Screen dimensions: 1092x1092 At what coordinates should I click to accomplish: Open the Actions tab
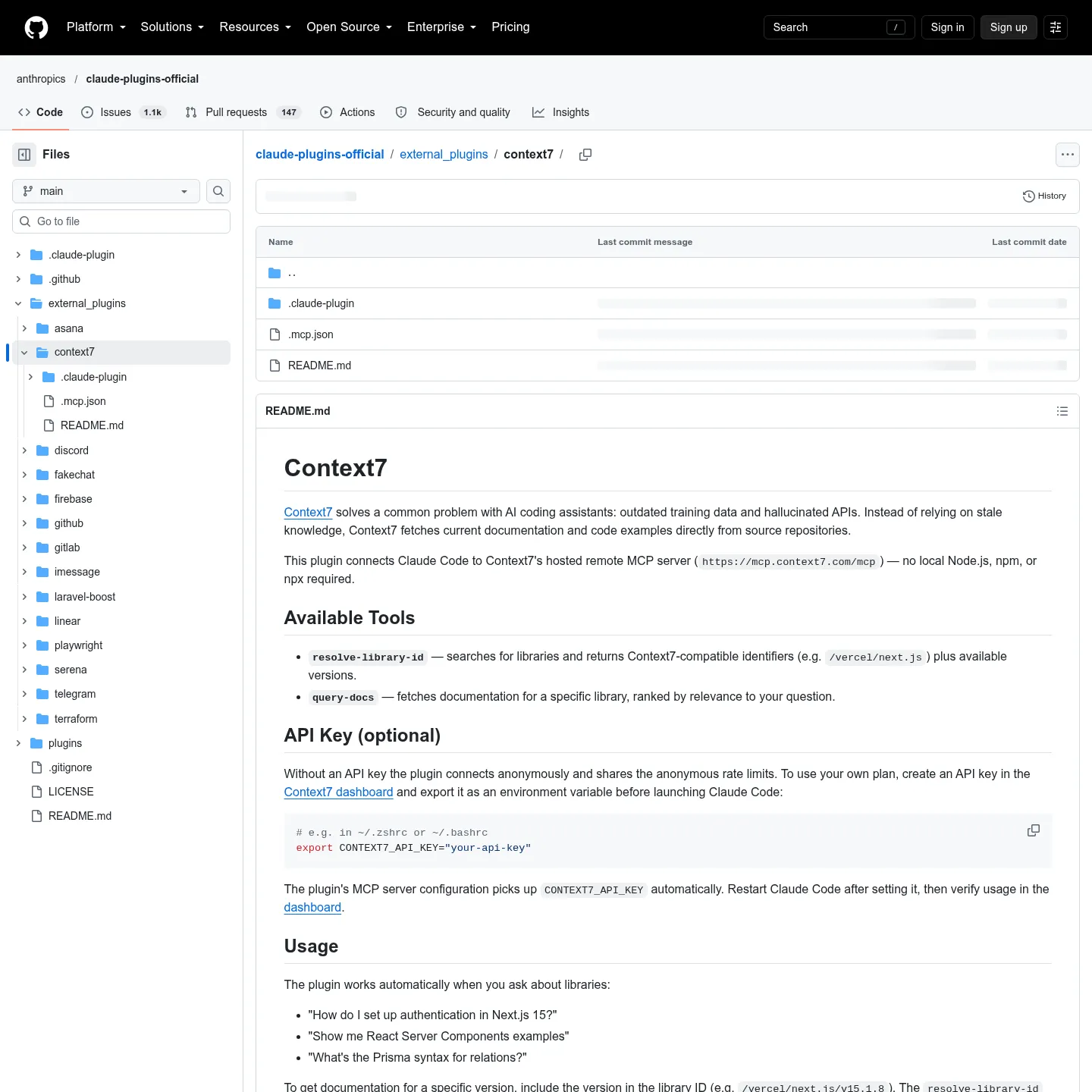click(x=347, y=112)
